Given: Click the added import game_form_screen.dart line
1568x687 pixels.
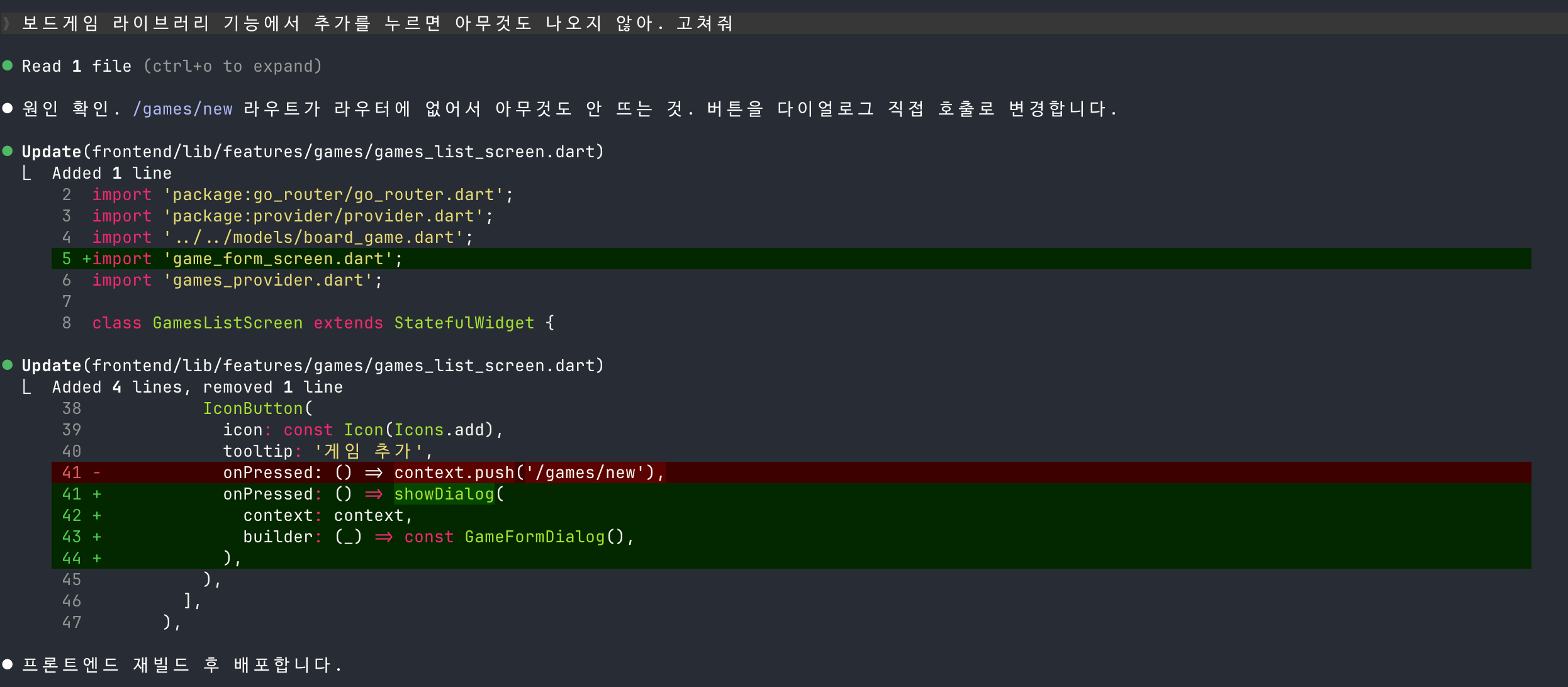Looking at the screenshot, I should pyautogui.click(x=247, y=259).
